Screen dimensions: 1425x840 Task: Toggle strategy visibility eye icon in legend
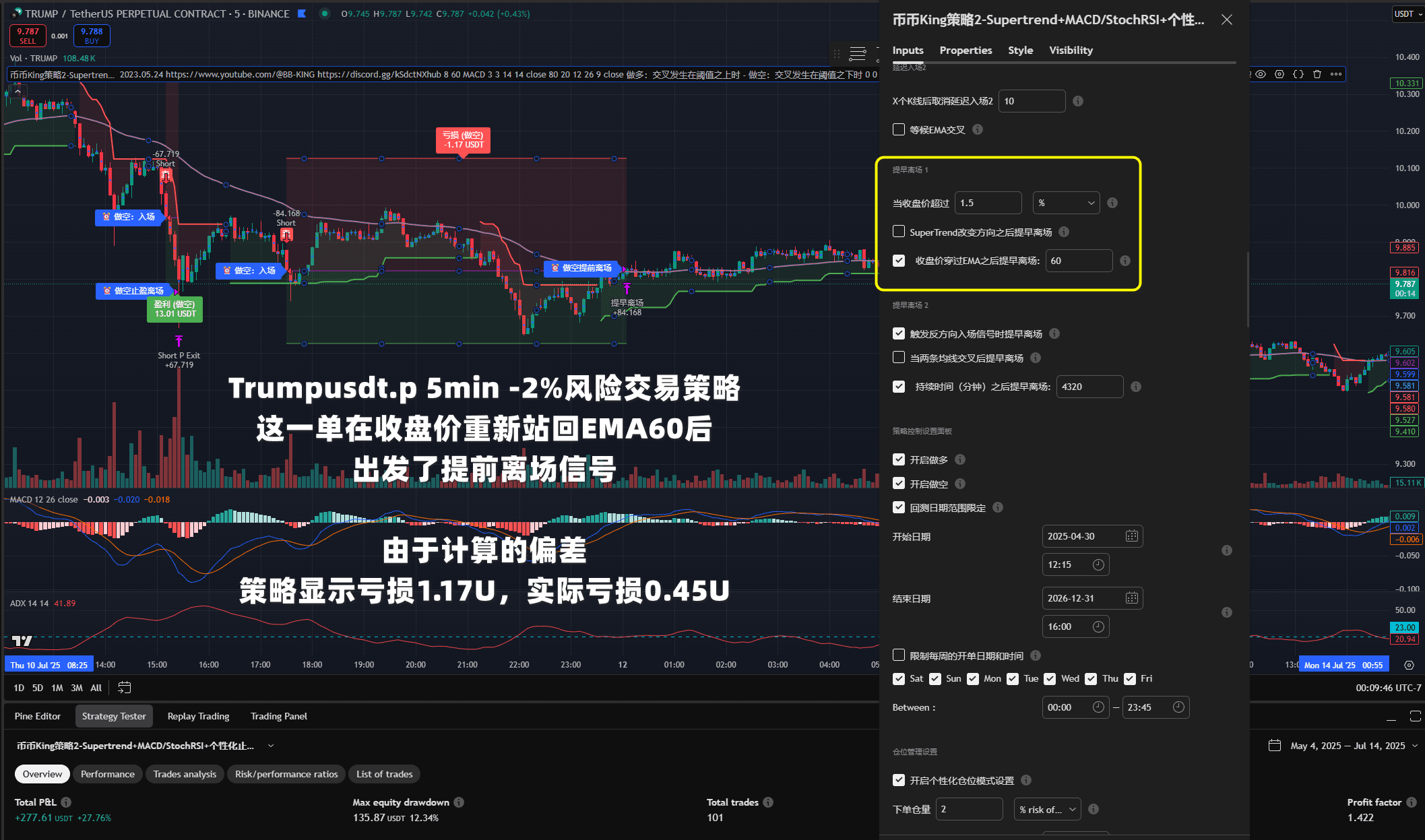click(1261, 74)
